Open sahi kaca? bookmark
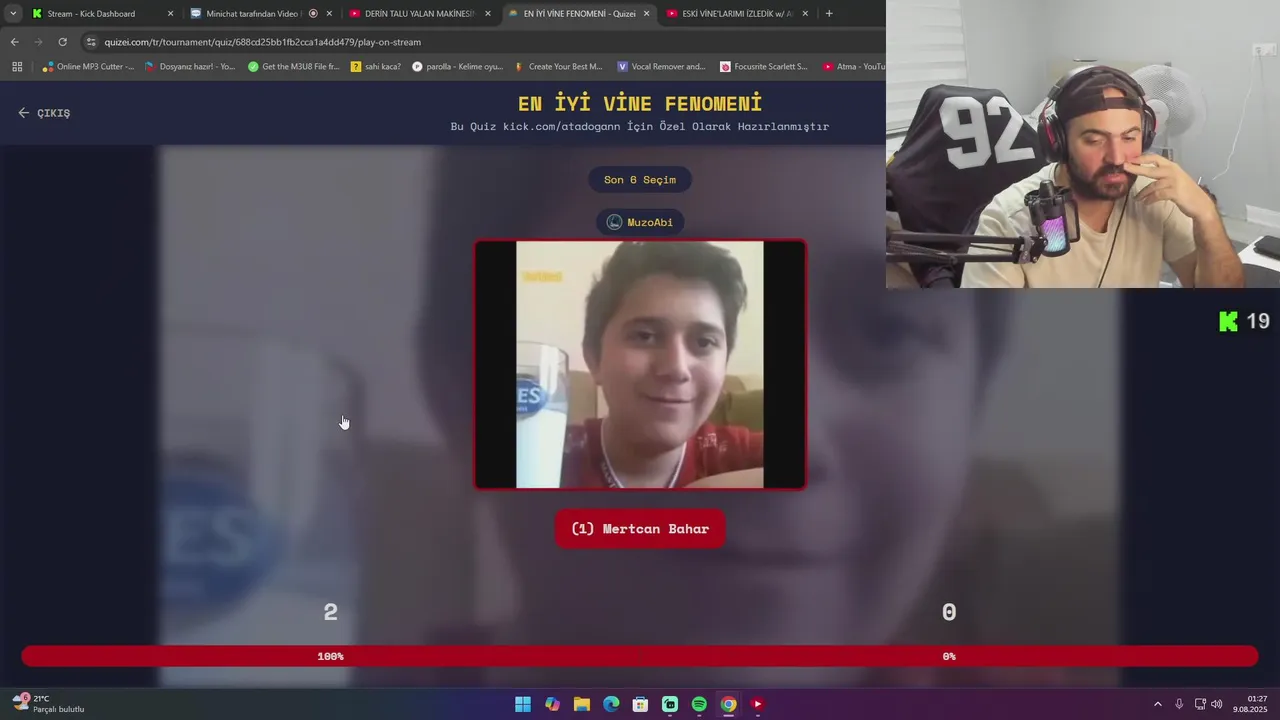Image resolution: width=1280 pixels, height=720 pixels. pyautogui.click(x=376, y=67)
